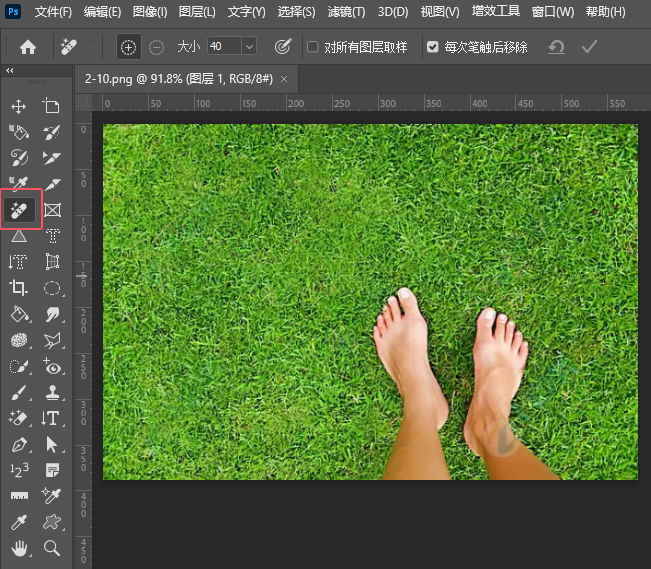Viewport: 651px width, 569px height.
Task: Select the Slice tool
Action: [x=52, y=184]
